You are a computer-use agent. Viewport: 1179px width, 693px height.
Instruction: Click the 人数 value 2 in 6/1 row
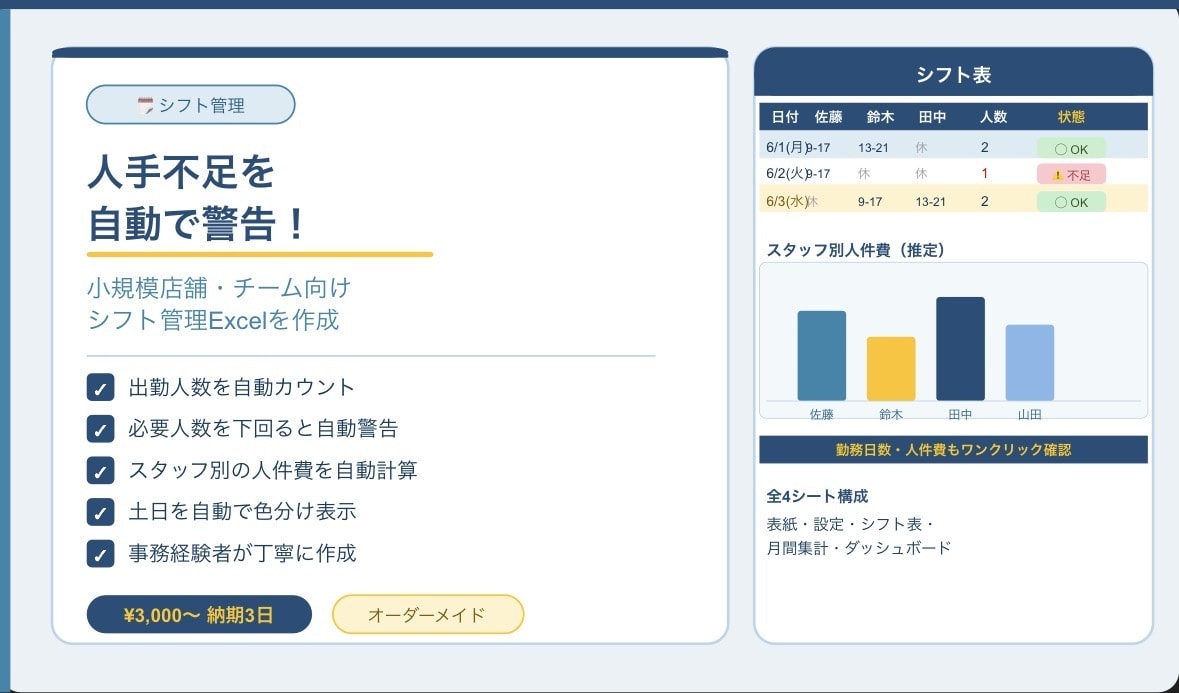tap(985, 147)
